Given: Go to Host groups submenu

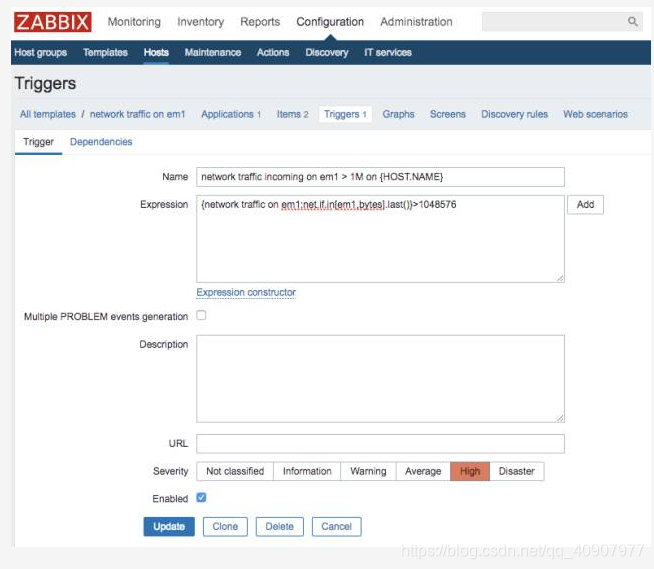Looking at the screenshot, I should click(40, 53).
